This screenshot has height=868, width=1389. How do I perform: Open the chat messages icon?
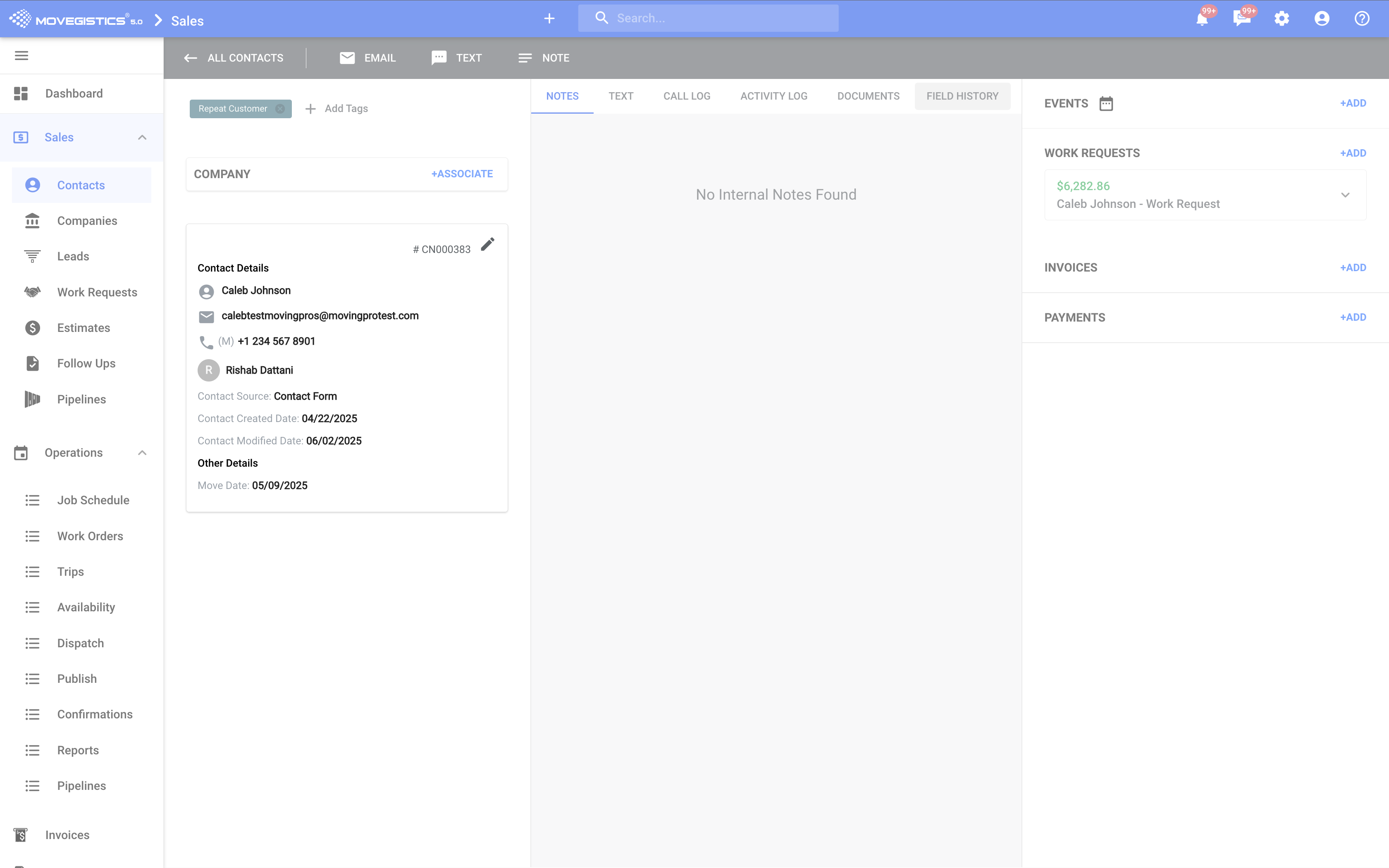point(1241,19)
